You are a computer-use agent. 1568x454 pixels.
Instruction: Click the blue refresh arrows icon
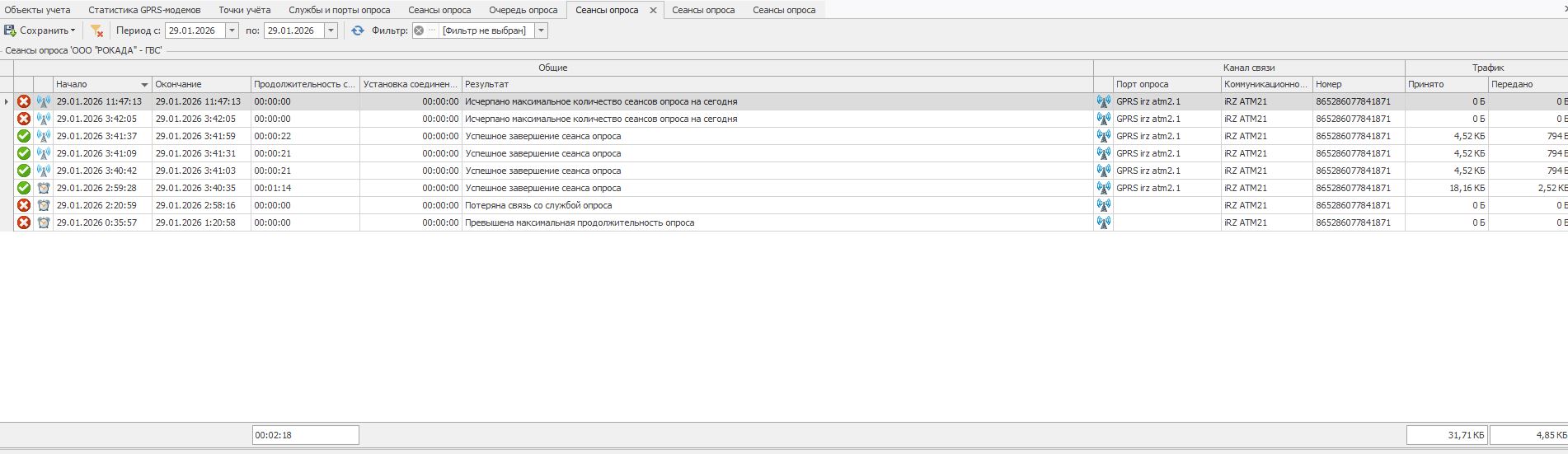point(357,30)
